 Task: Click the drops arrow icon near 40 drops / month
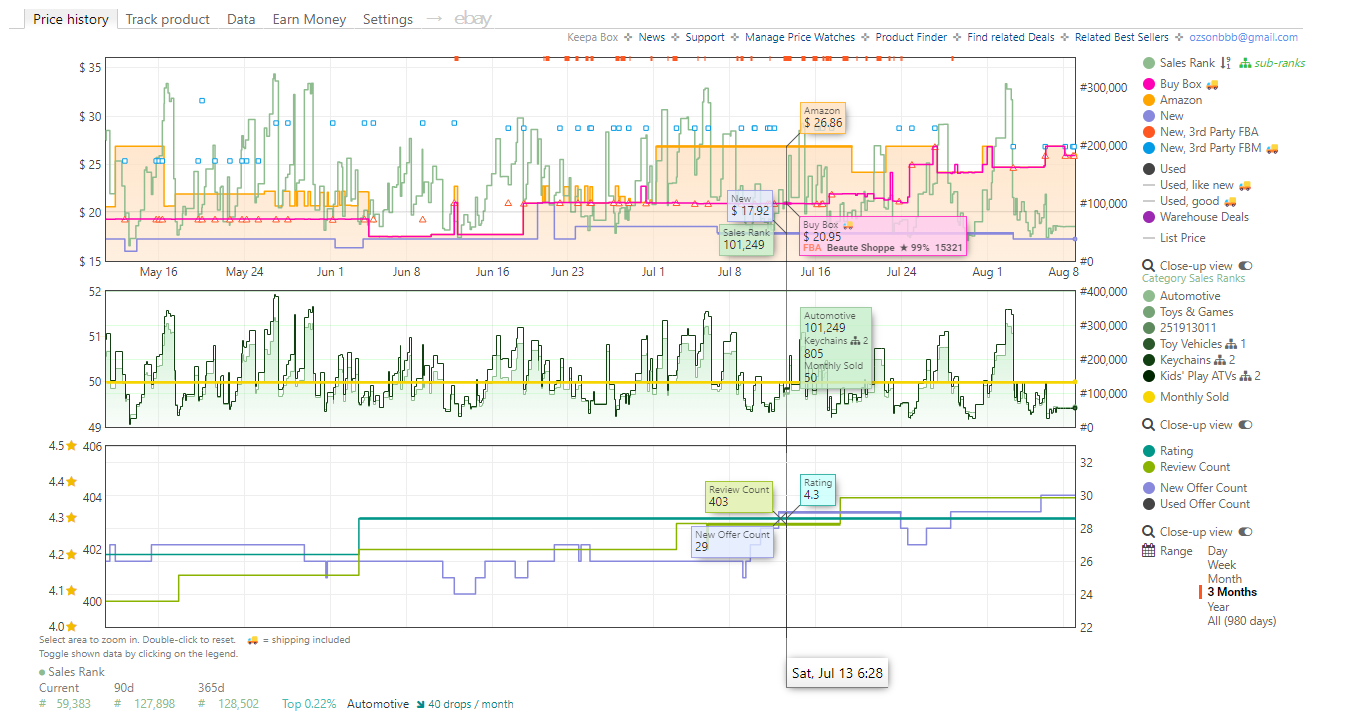click(421, 704)
